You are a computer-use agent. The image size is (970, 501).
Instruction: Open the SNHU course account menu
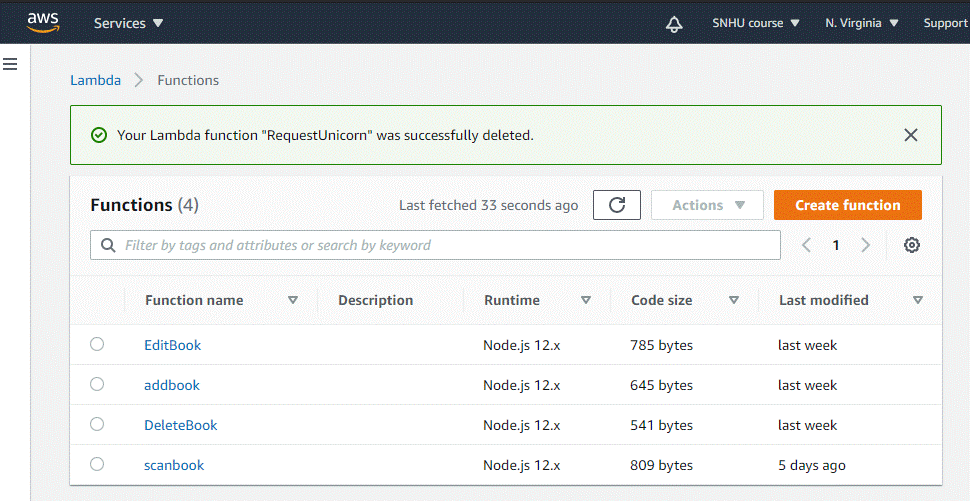755,23
